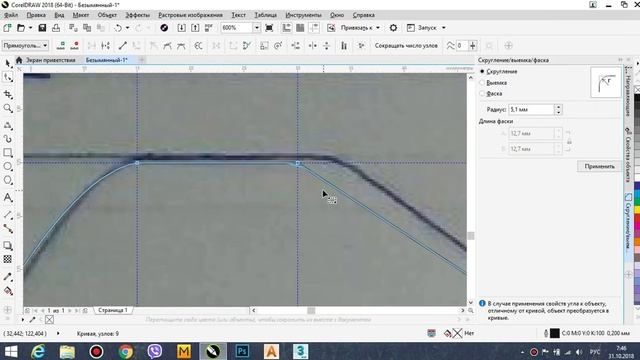Select the Crop tool
The width and height of the screenshot is (640, 360).
[x=8, y=94]
